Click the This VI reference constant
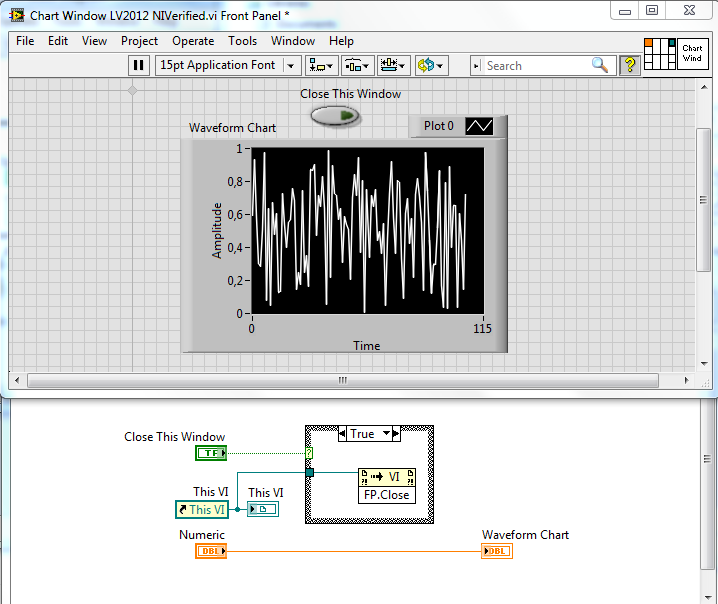The width and height of the screenshot is (718, 604). (202, 510)
